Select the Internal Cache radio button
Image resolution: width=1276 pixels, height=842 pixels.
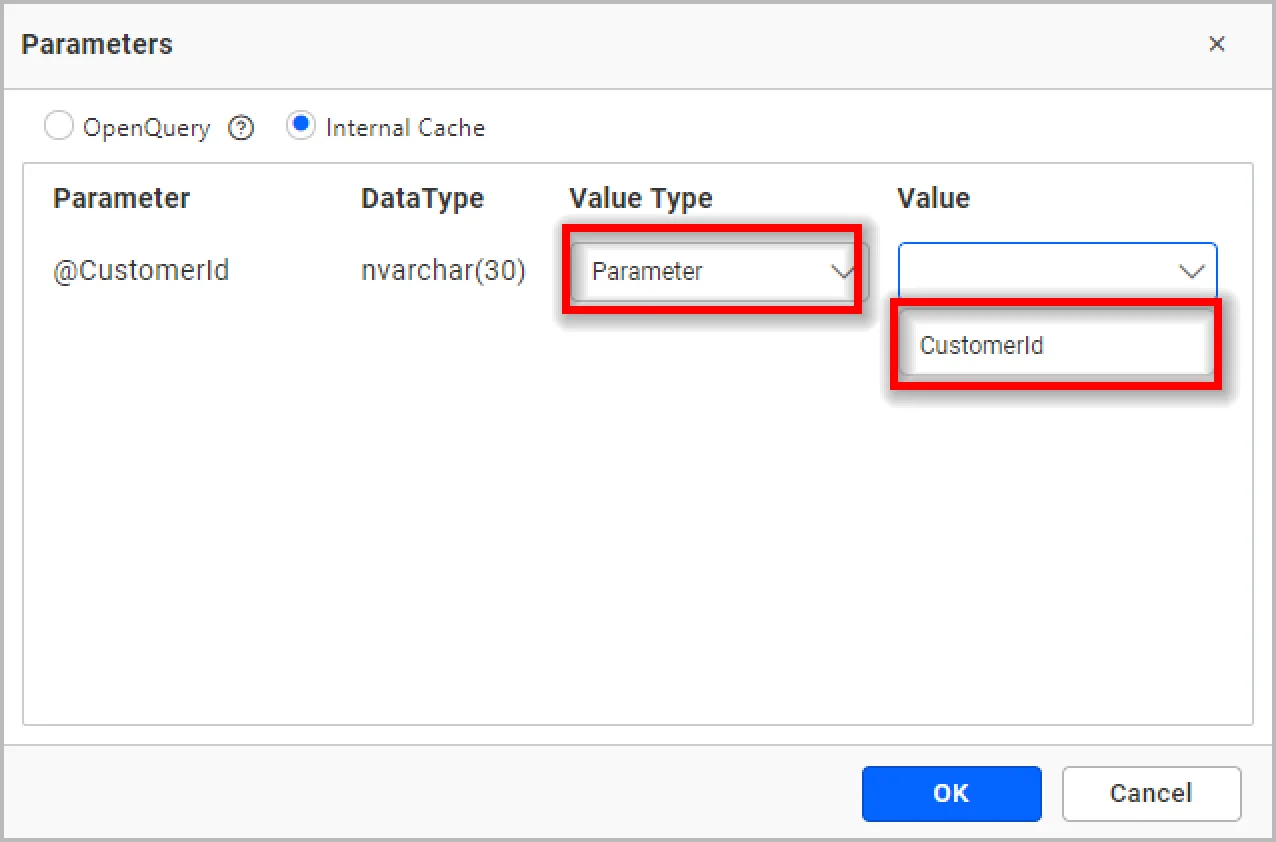point(300,127)
